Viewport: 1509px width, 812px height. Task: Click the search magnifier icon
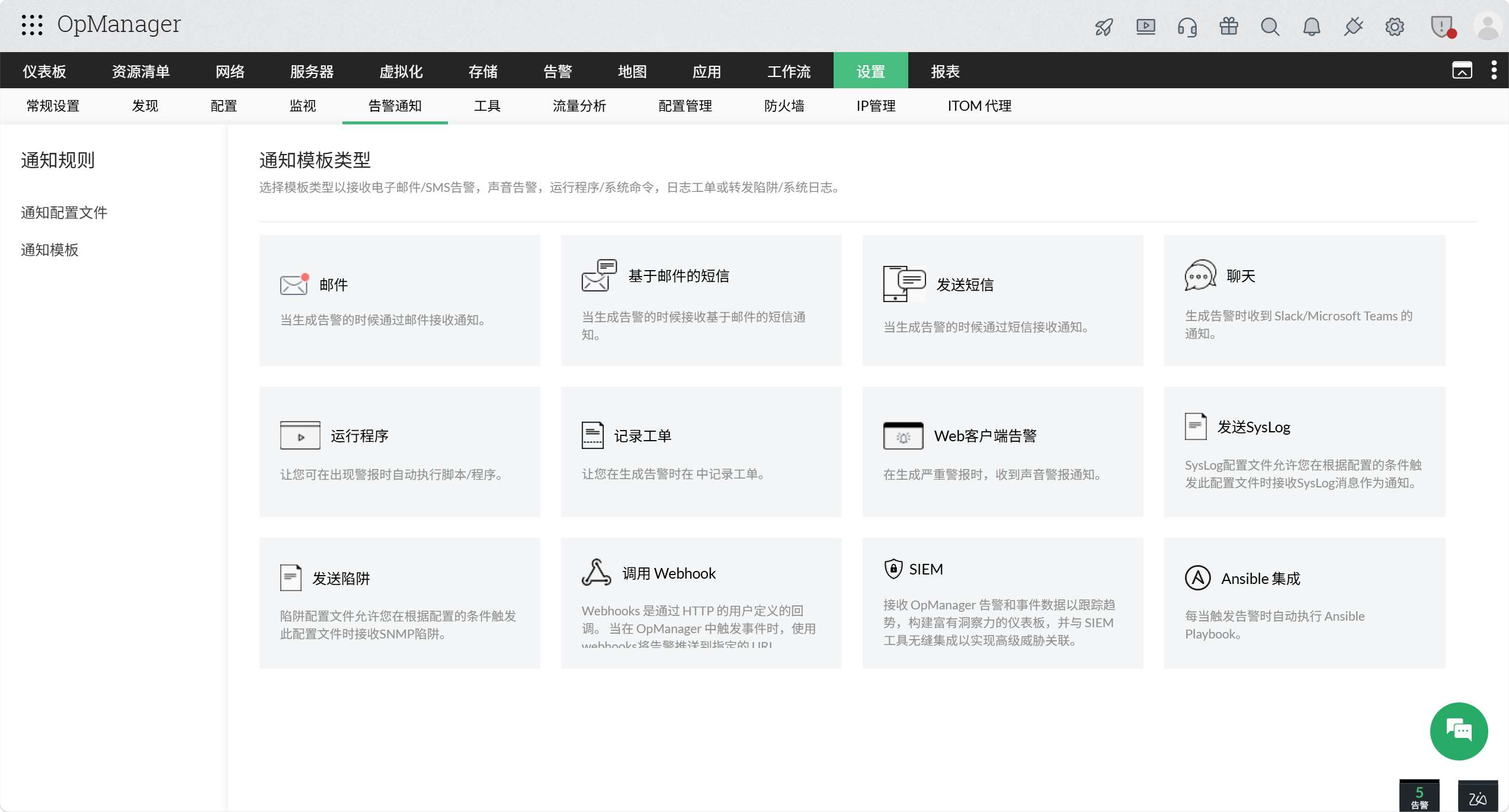1270,27
